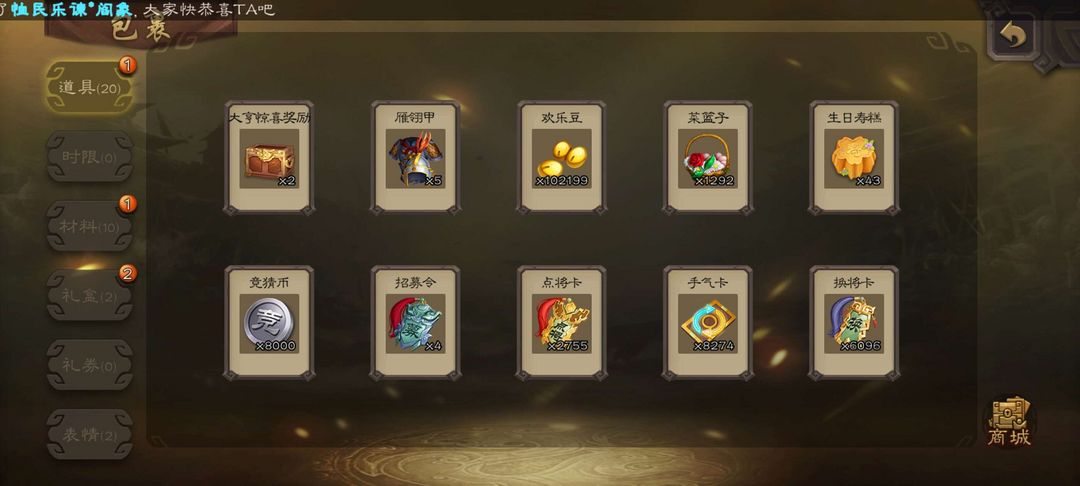The image size is (1080, 486).
Task: Open the 礼盒(2) tab
Action: pos(89,295)
